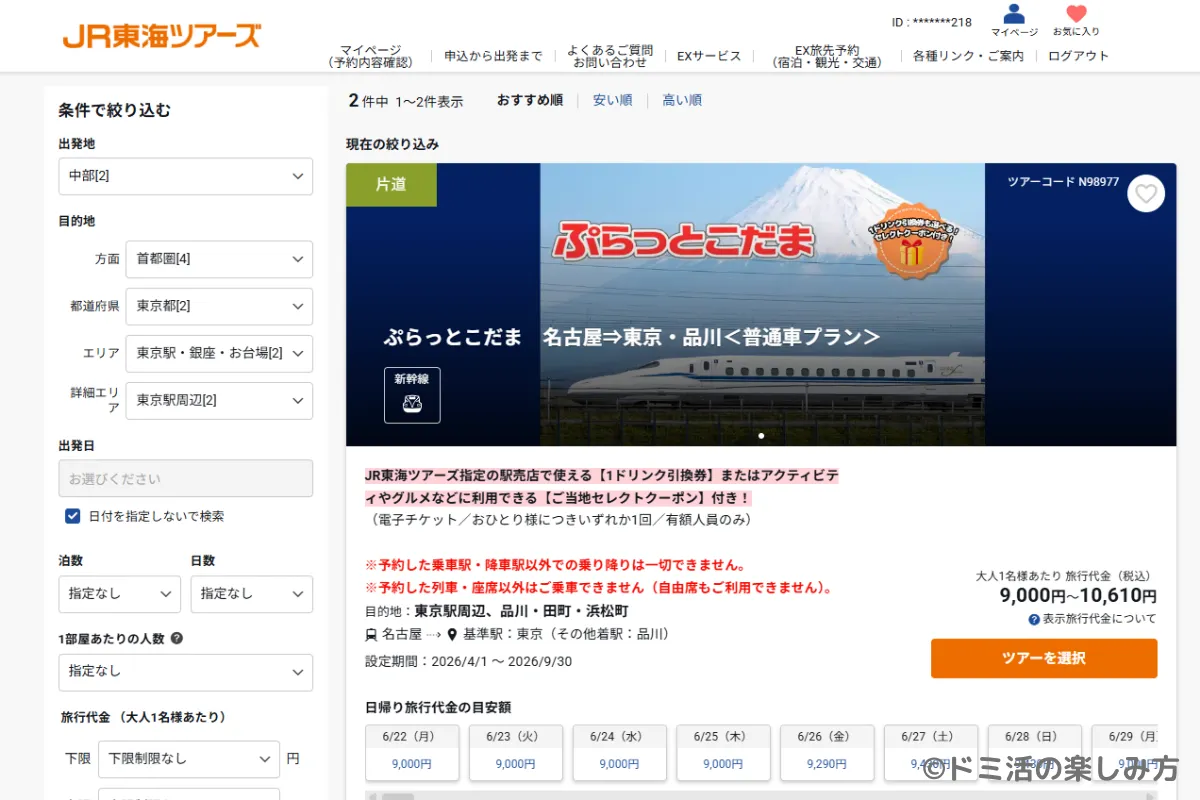Click the 設定期間:2026/4/1 ~ 2026/9/30 text
This screenshot has height=800, width=1200.
click(469, 661)
